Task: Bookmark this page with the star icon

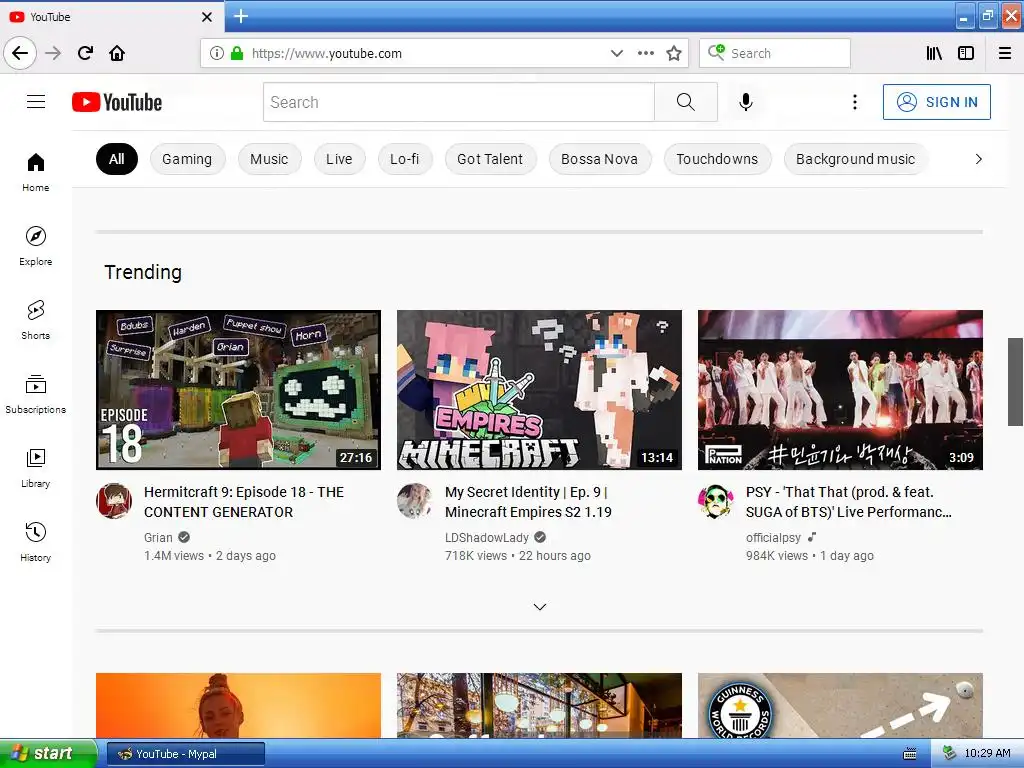Action: tap(674, 53)
